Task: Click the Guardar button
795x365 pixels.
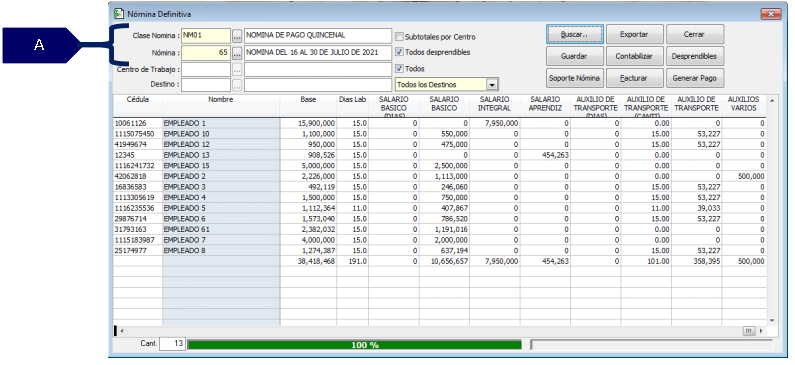Action: click(575, 56)
